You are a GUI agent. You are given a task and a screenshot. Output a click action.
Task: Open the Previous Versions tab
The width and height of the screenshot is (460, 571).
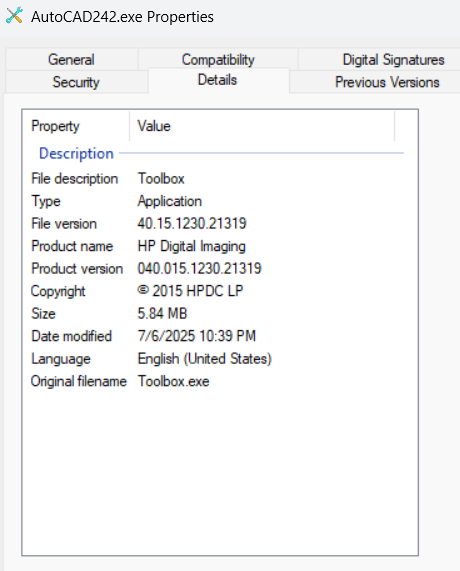pos(387,82)
